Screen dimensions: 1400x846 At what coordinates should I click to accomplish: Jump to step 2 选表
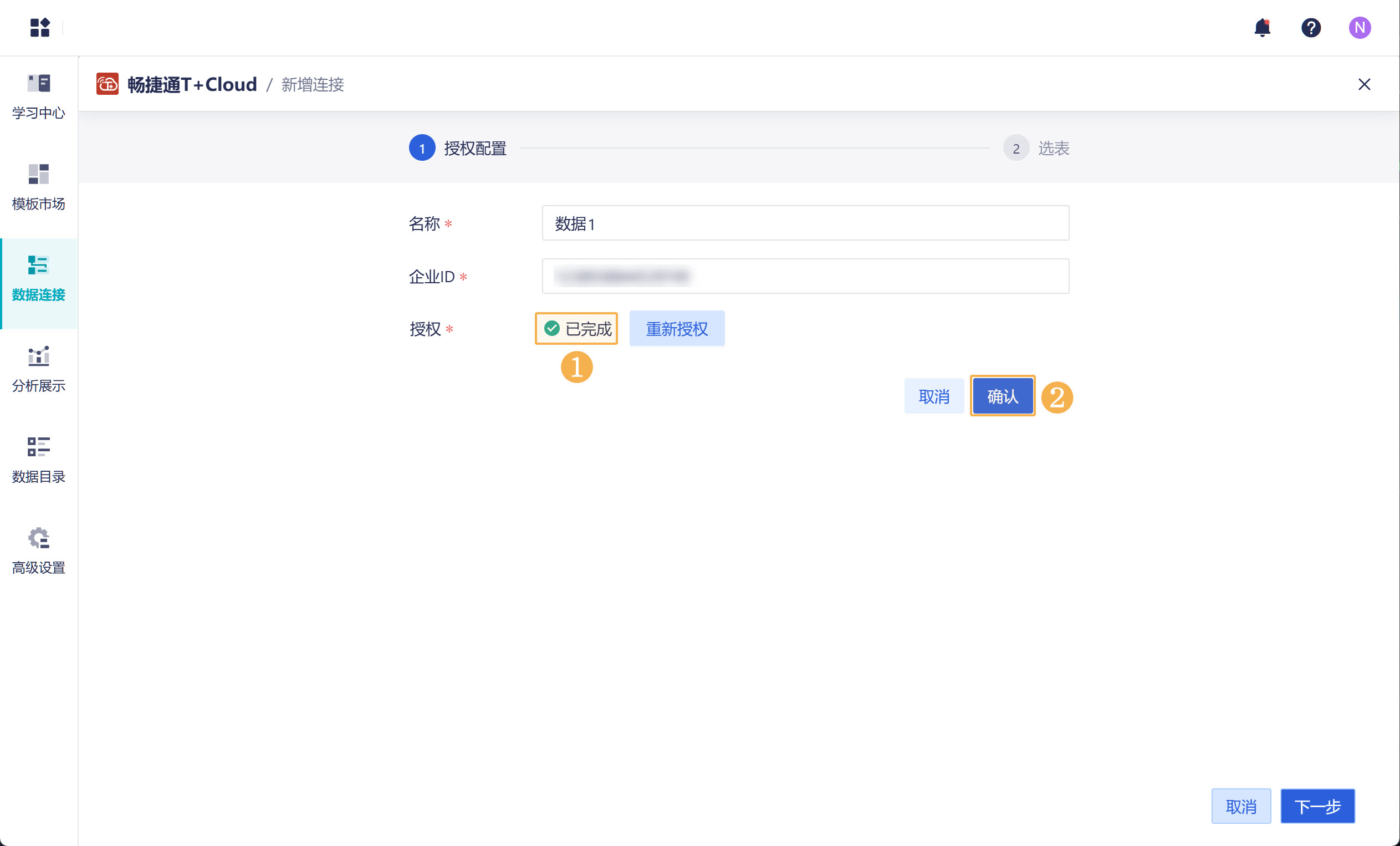point(1016,148)
